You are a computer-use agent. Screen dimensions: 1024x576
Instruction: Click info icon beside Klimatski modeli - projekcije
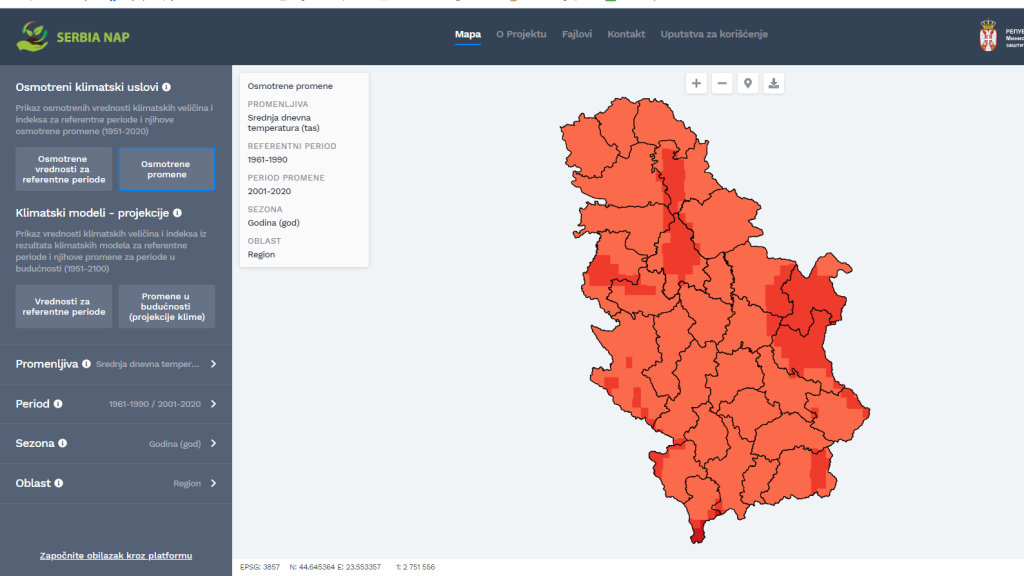(177, 213)
